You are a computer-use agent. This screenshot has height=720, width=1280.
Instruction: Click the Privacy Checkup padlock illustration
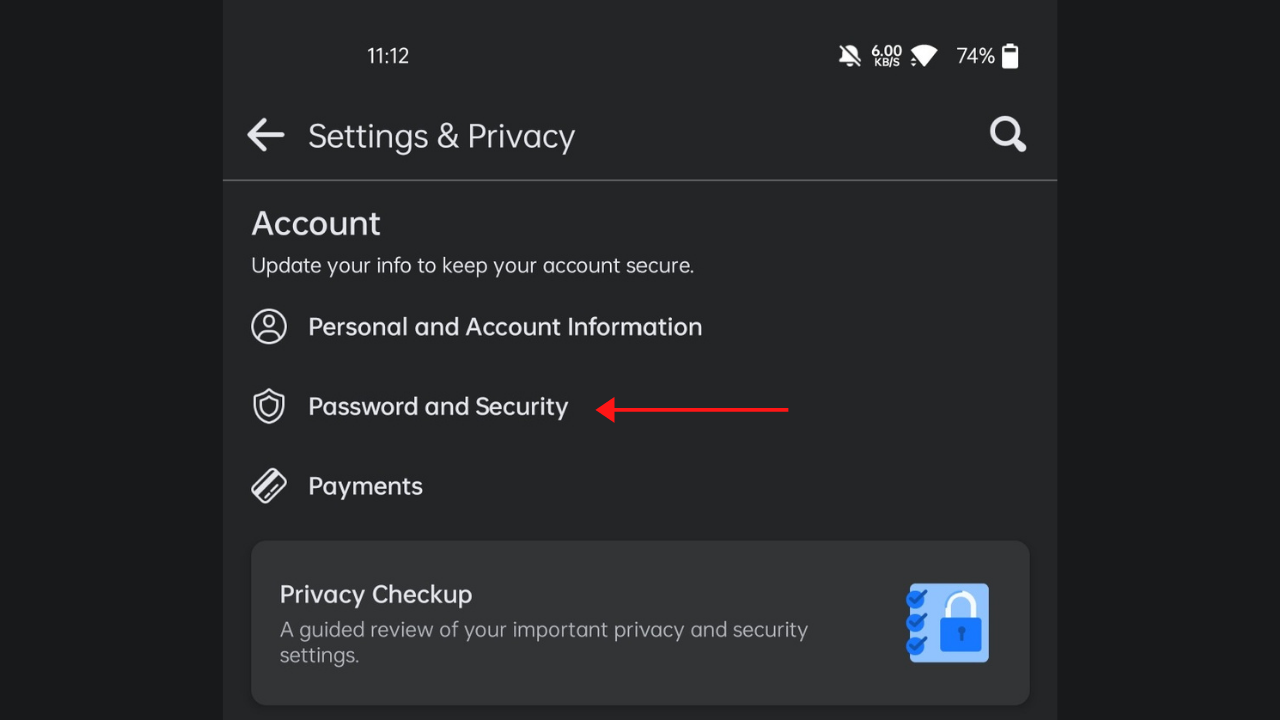[947, 622]
